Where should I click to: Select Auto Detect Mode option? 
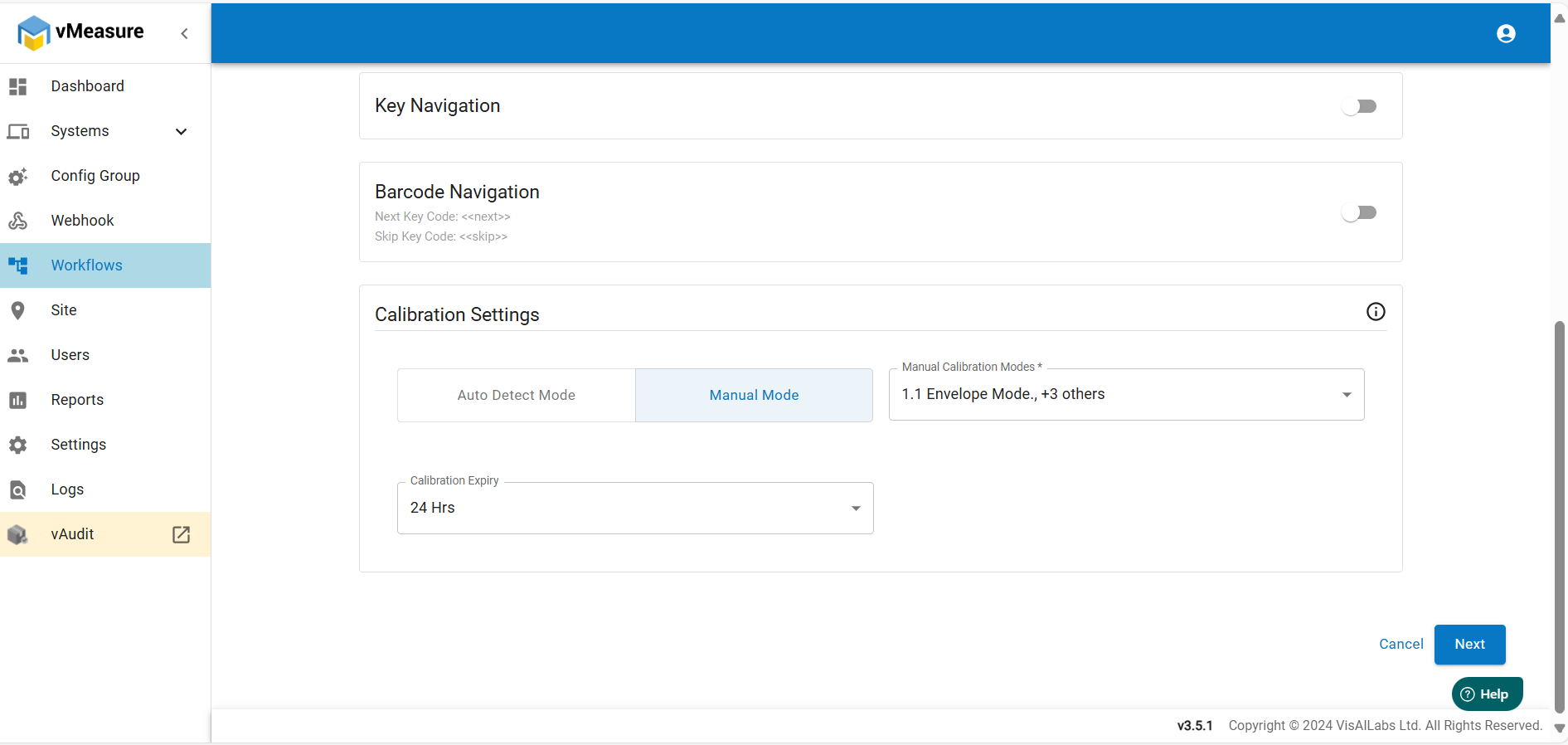(516, 395)
